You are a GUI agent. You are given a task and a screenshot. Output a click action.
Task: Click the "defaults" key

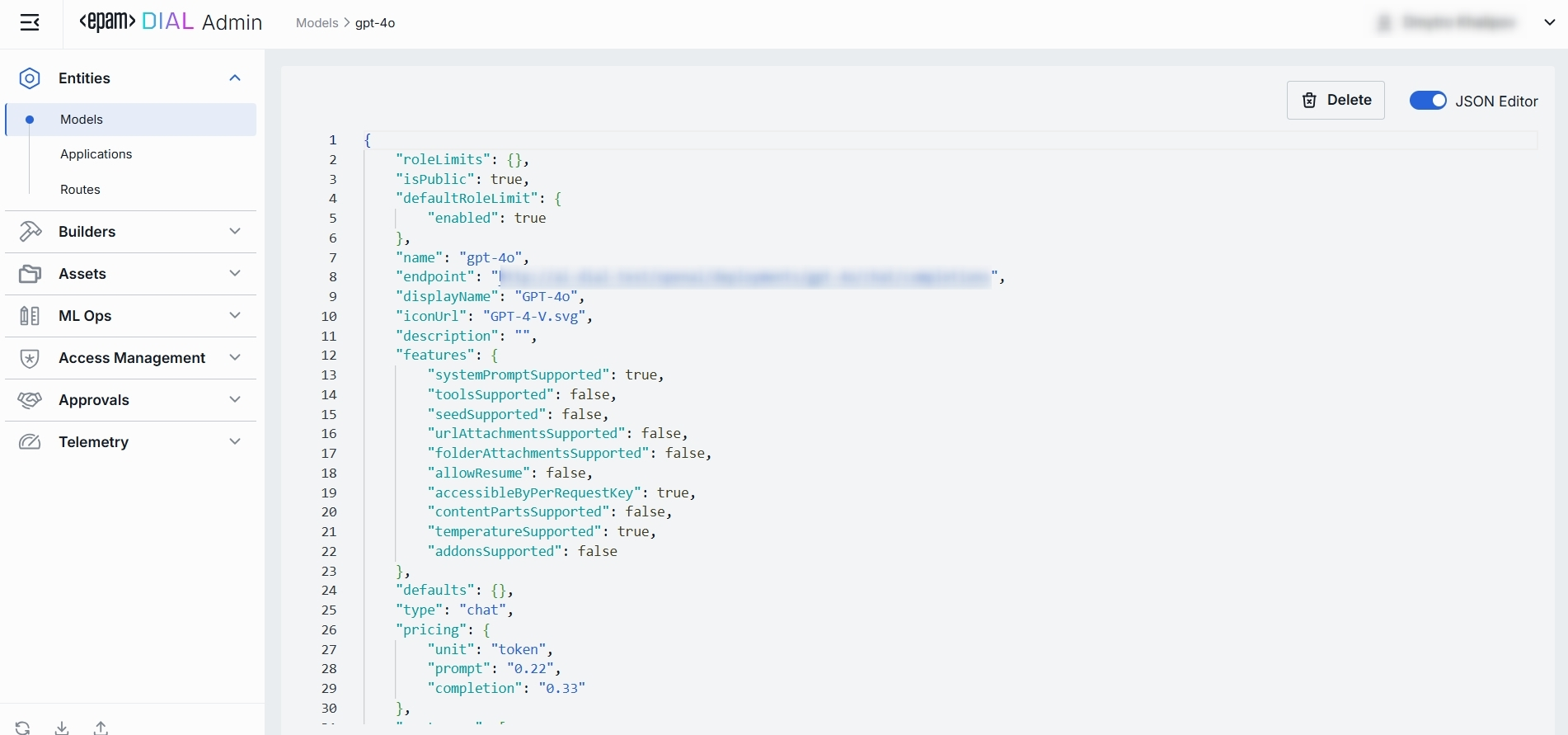pyautogui.click(x=435, y=591)
